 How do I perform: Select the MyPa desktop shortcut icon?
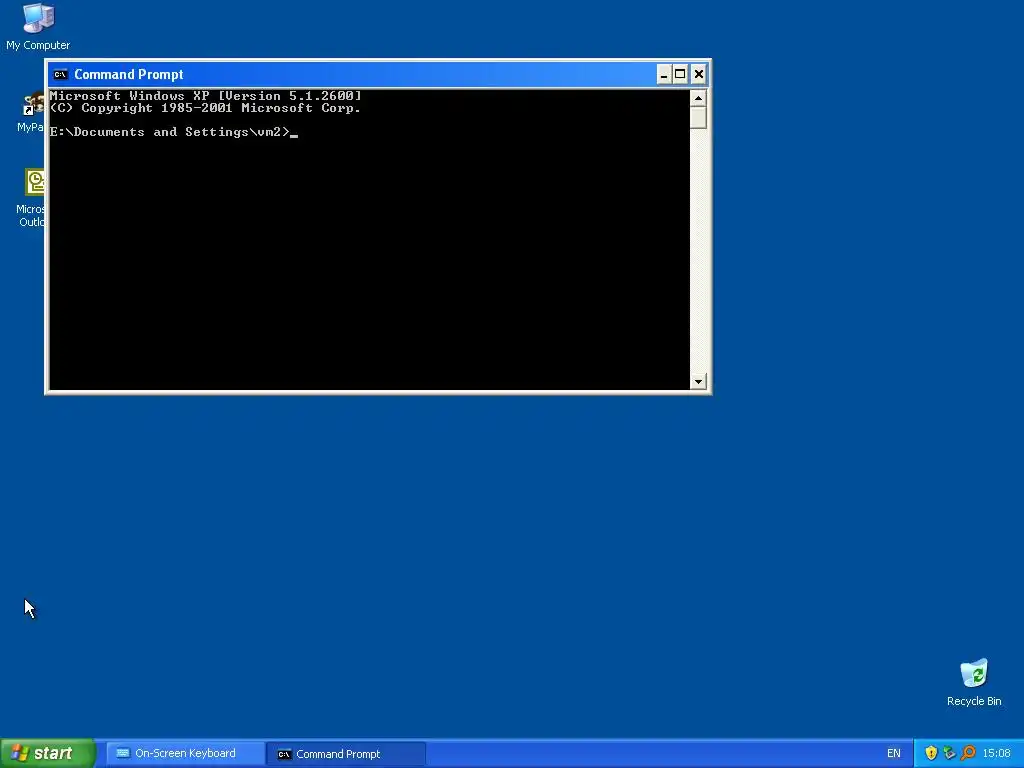coord(31,112)
